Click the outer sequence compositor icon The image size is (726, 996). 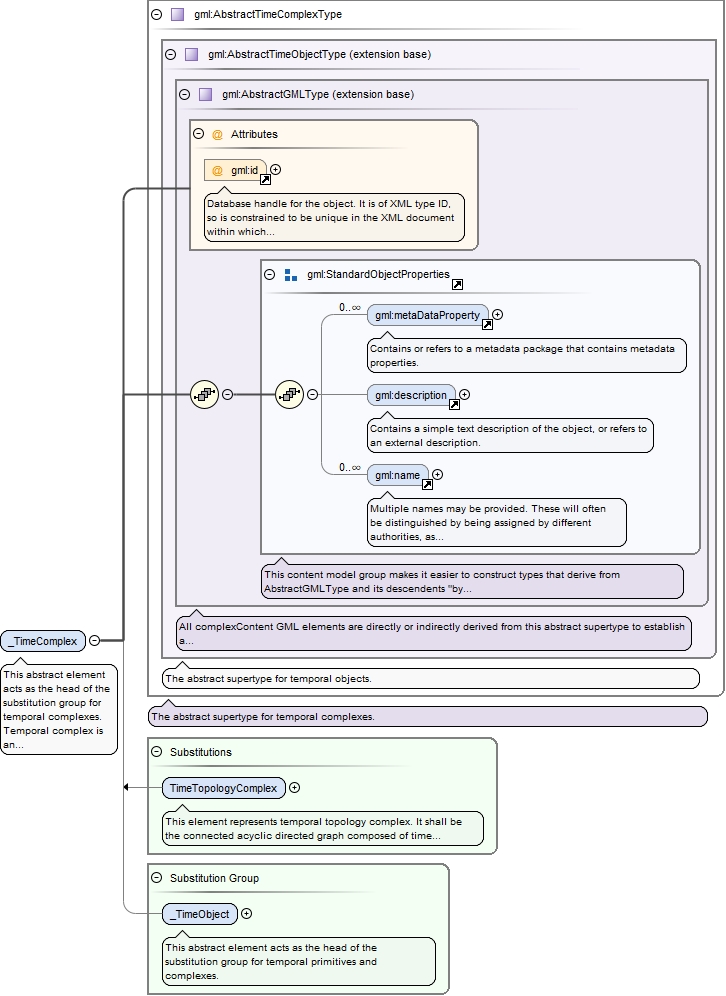click(x=205, y=394)
